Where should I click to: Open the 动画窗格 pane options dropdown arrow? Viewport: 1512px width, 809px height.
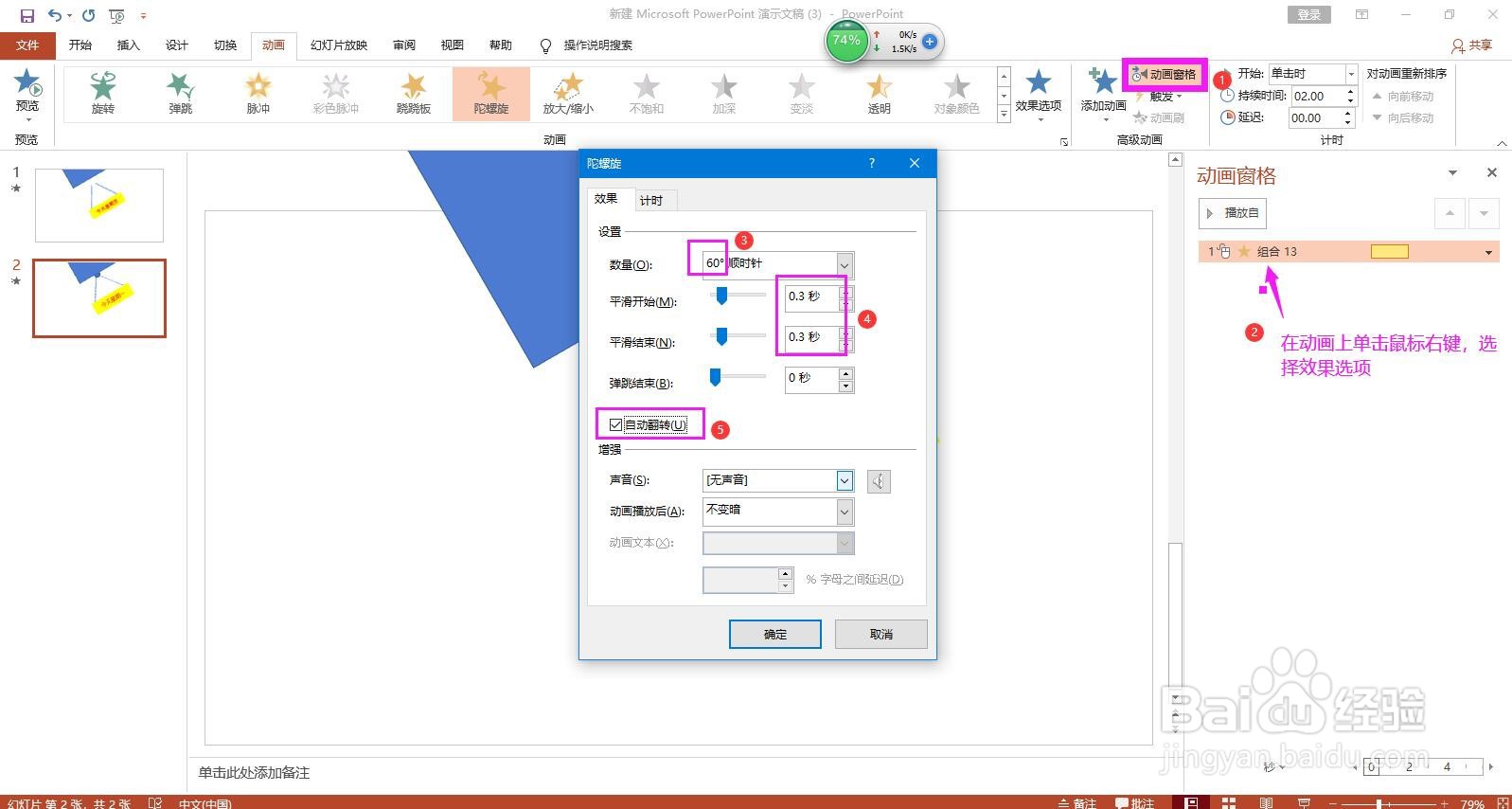click(x=1452, y=172)
